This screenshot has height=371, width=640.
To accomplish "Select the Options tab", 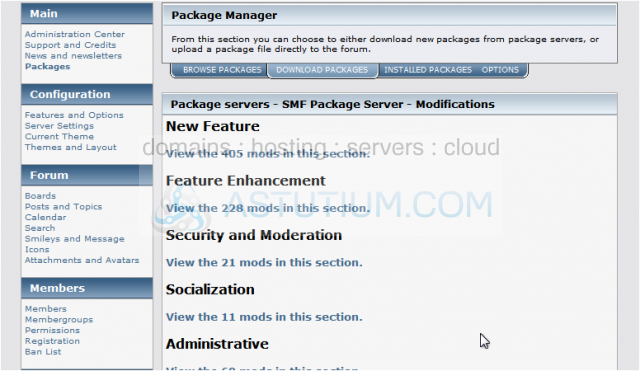I will [x=500, y=70].
